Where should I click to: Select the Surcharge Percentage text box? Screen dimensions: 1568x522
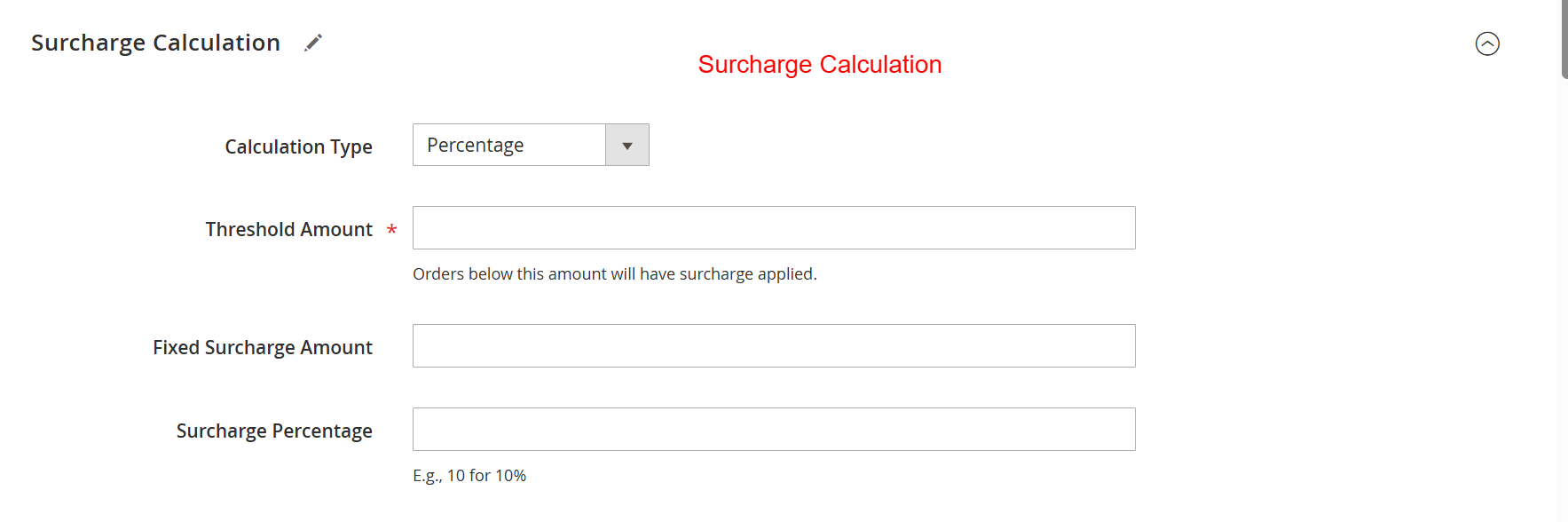[773, 430]
